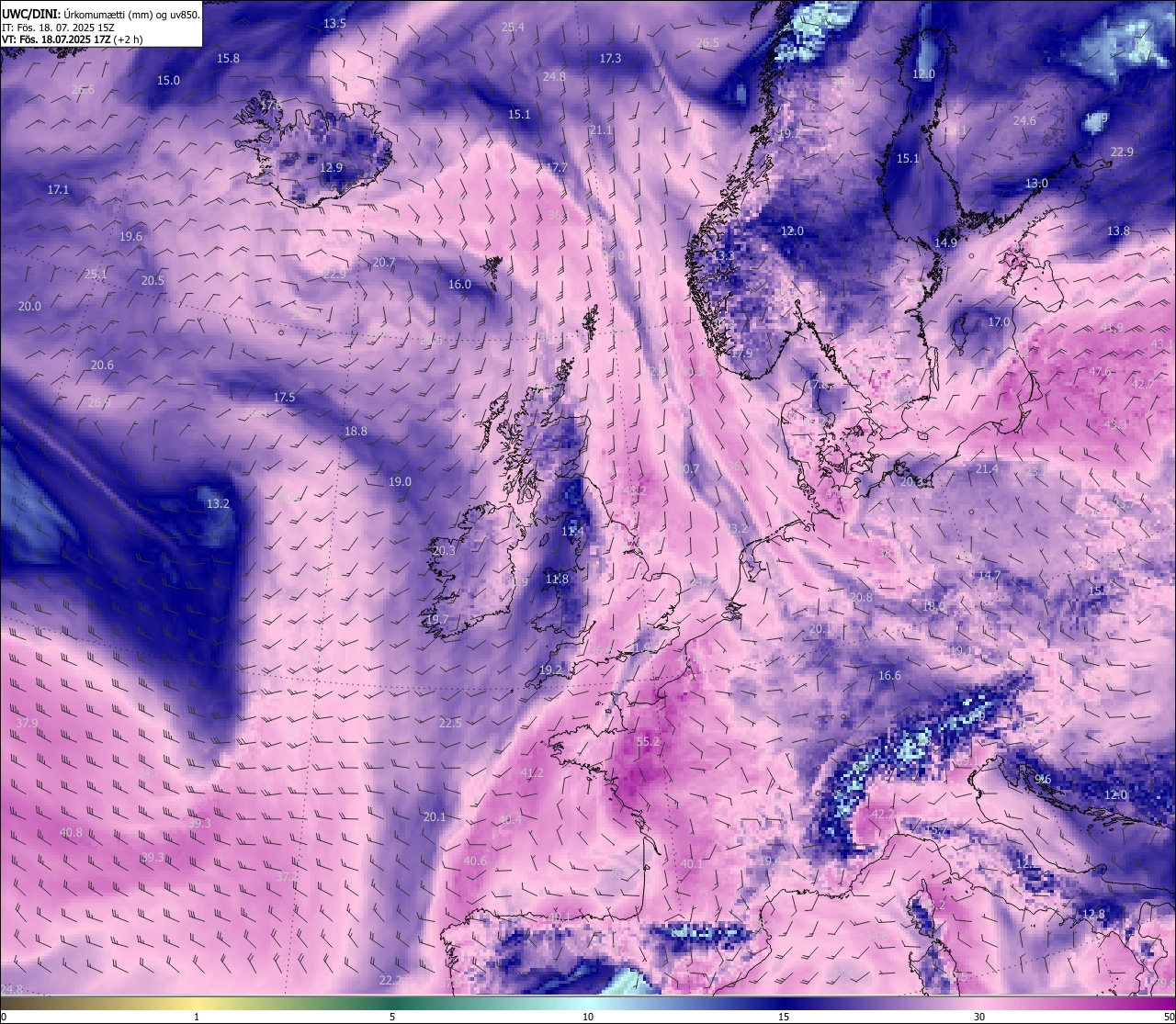
Task: Select the 17.1 value west of Iceland
Action: point(58,189)
